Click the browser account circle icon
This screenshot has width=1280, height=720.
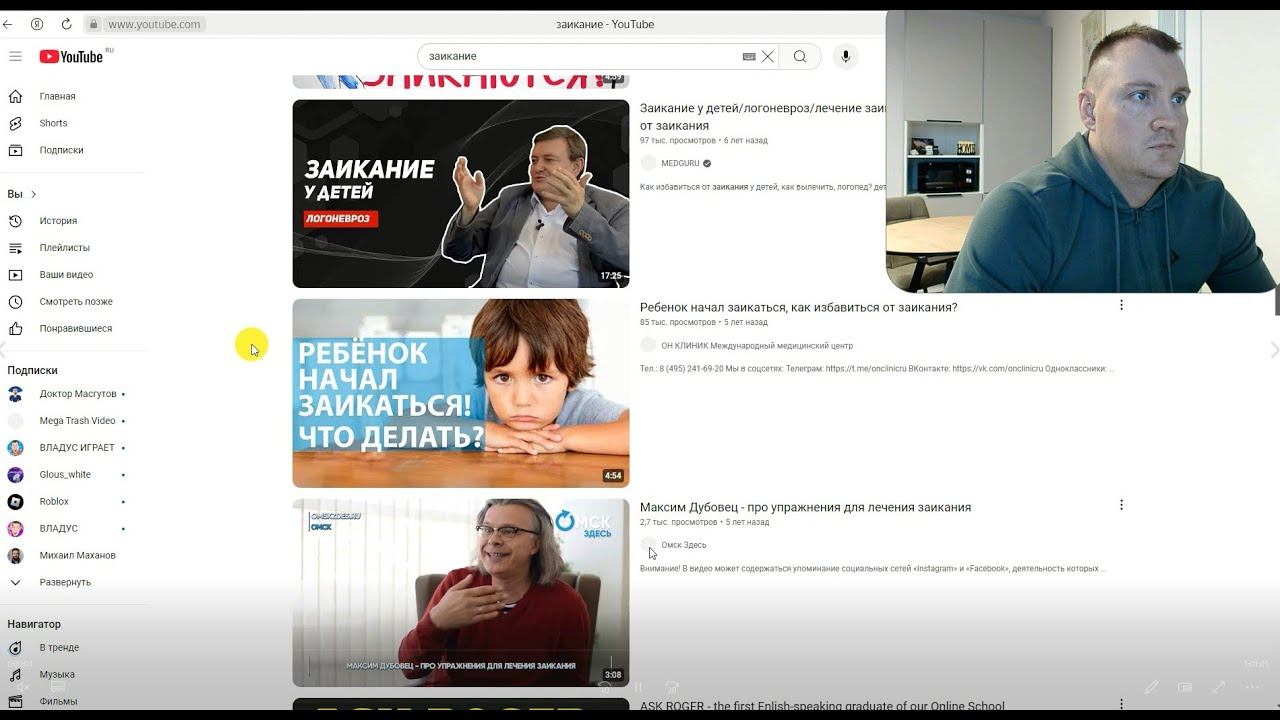click(37, 24)
